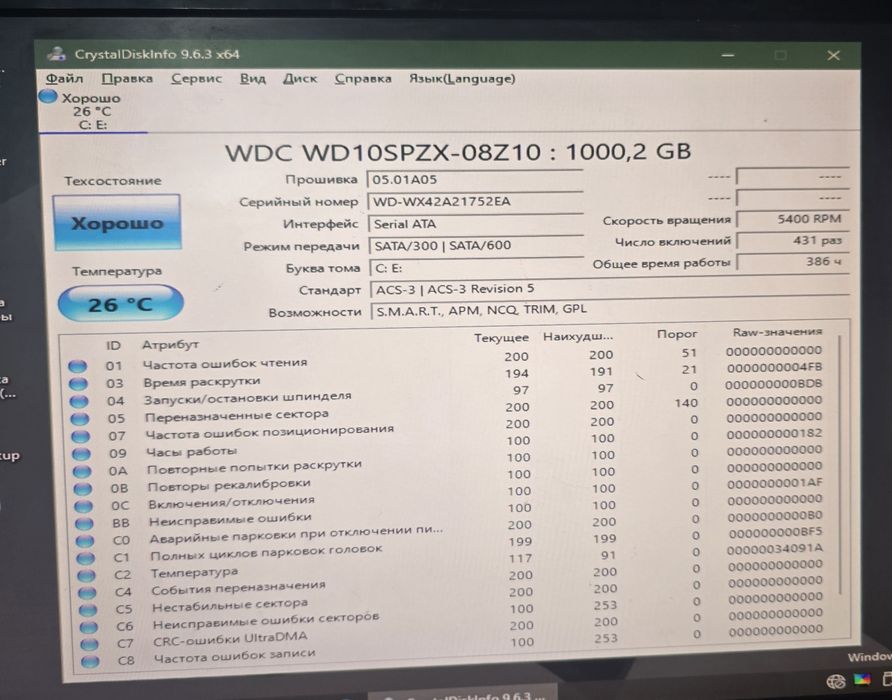Minimize the CrystalDiskInfo window
The height and width of the screenshot is (700, 892).
coord(728,55)
